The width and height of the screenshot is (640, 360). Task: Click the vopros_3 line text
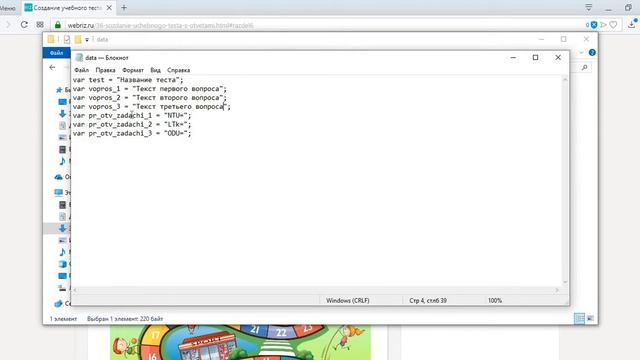pyautogui.click(x=151, y=107)
